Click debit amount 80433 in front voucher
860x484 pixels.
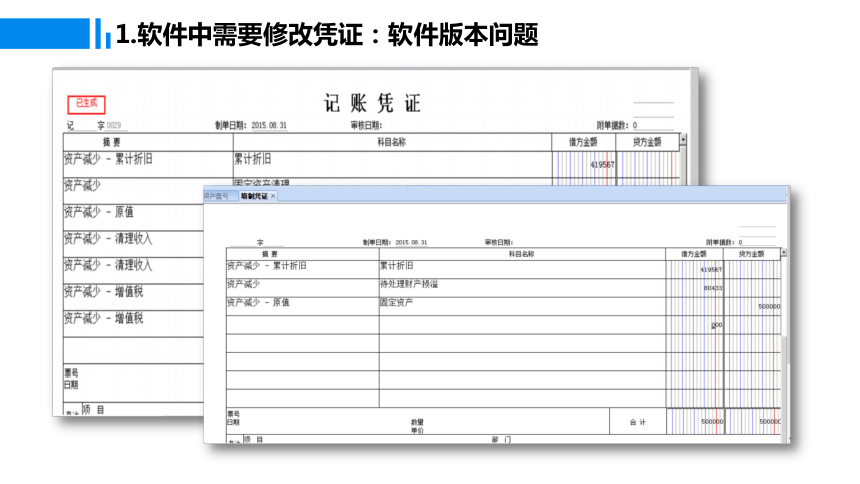[713, 288]
